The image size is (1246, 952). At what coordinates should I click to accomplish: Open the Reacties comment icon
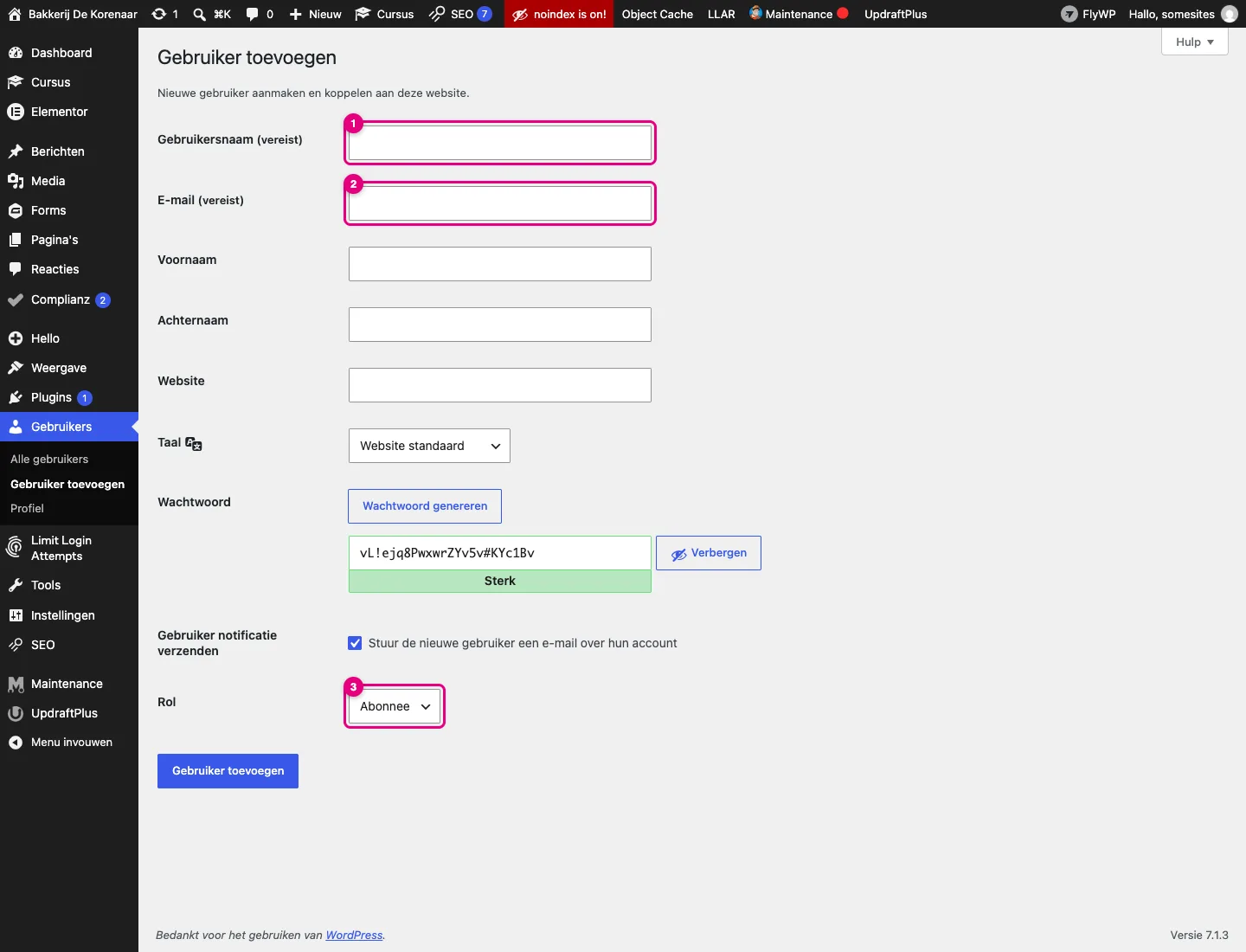(16, 269)
